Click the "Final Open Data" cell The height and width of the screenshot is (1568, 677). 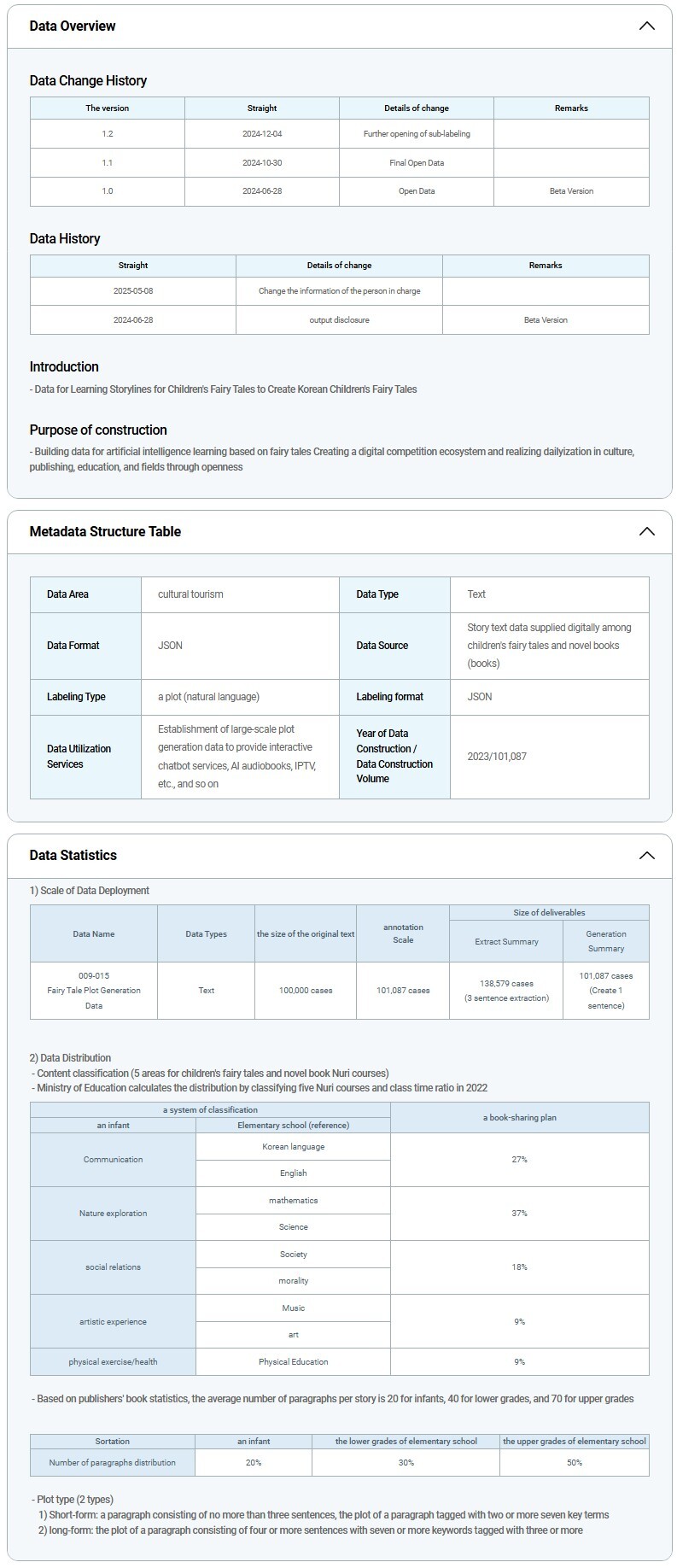(417, 162)
